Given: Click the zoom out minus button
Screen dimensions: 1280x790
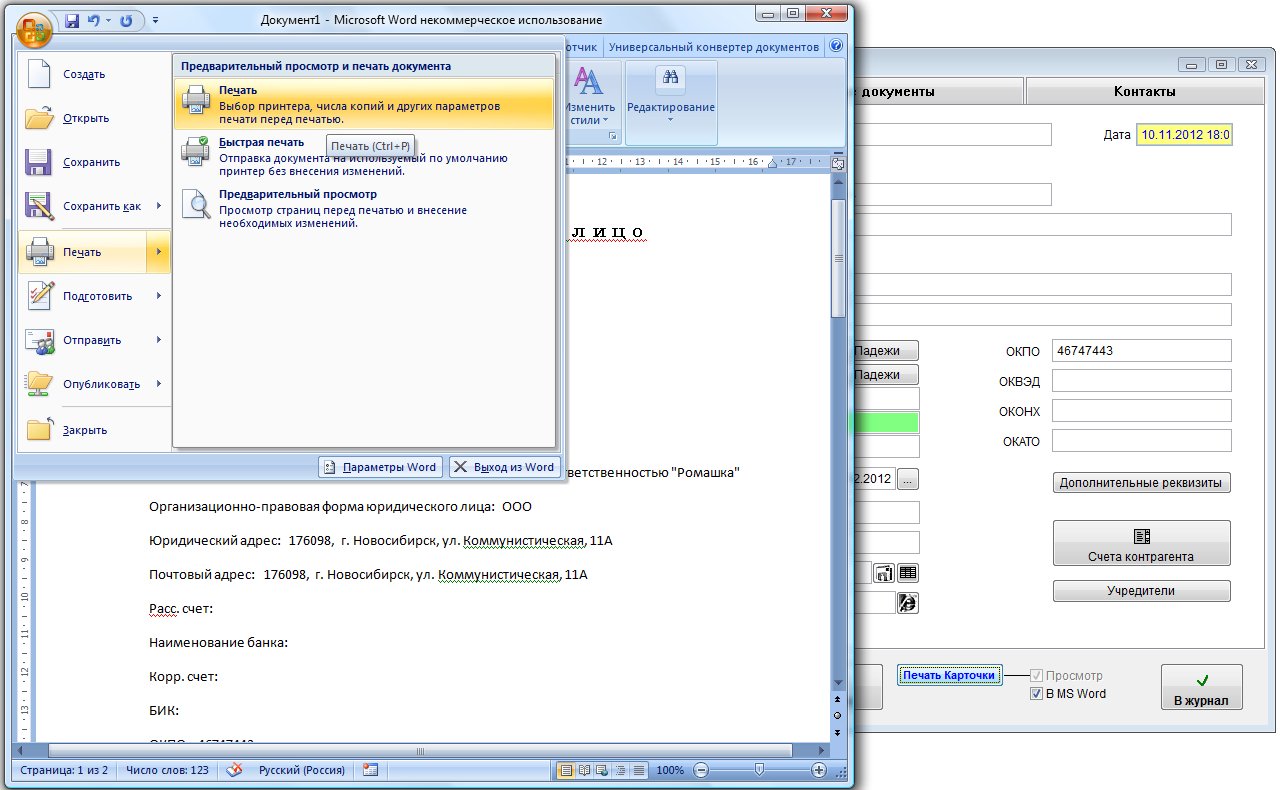Looking at the screenshot, I should 701,770.
